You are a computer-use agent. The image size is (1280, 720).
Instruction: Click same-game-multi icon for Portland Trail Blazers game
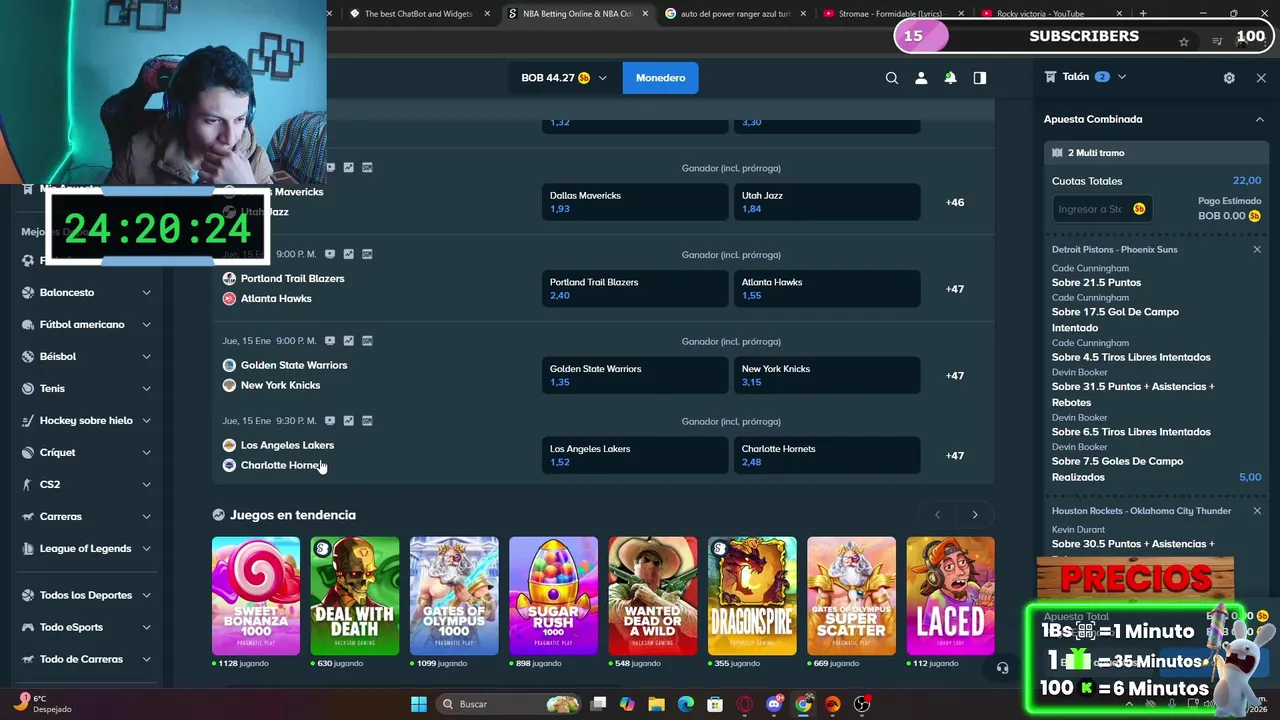(x=367, y=254)
